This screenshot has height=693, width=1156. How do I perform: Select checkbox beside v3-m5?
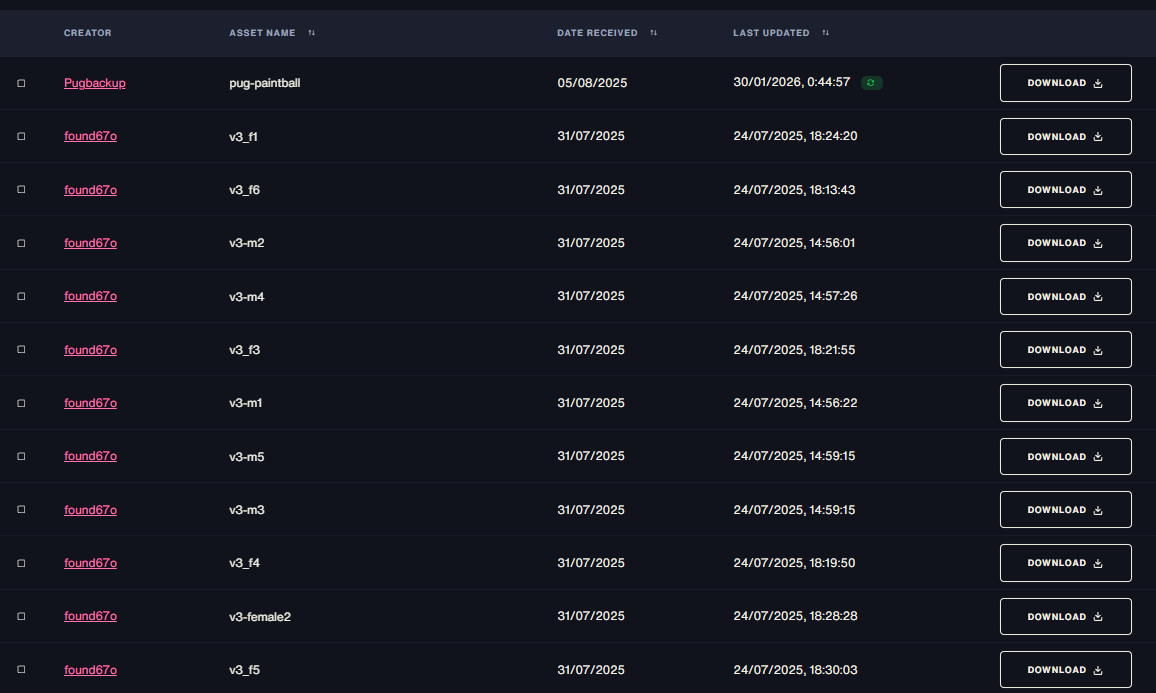(21, 456)
